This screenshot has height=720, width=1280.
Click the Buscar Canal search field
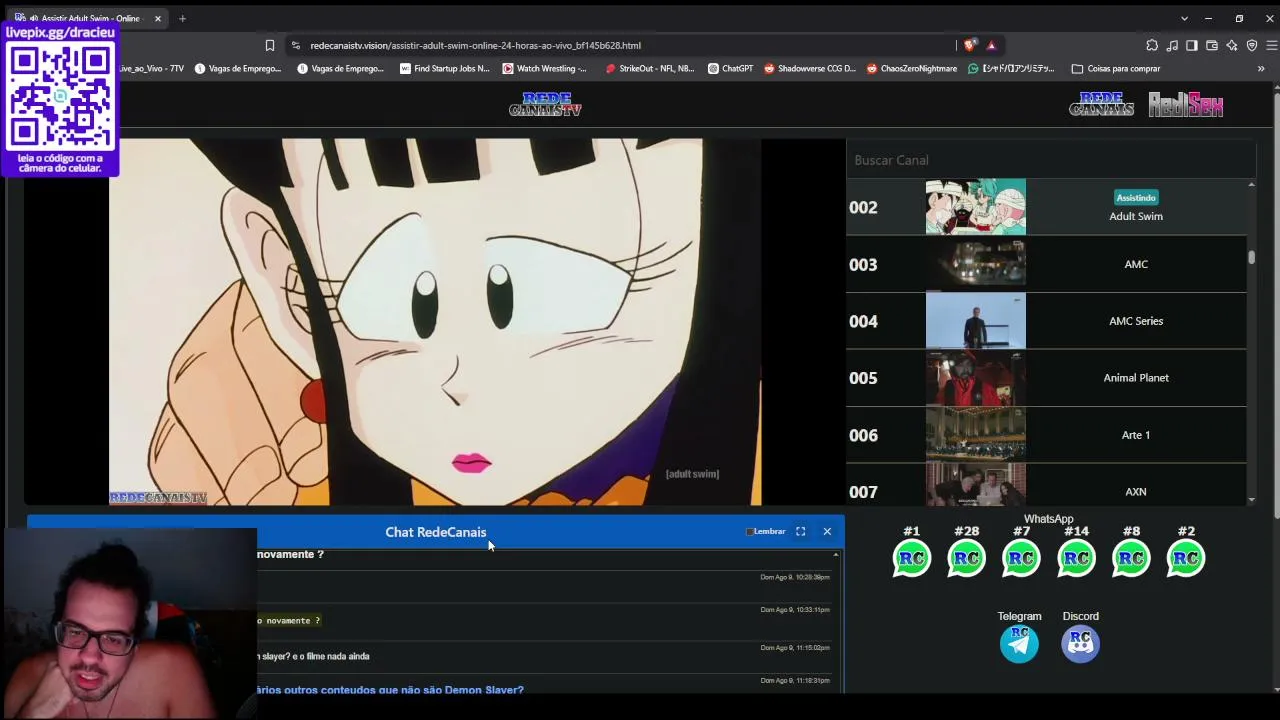point(1050,160)
